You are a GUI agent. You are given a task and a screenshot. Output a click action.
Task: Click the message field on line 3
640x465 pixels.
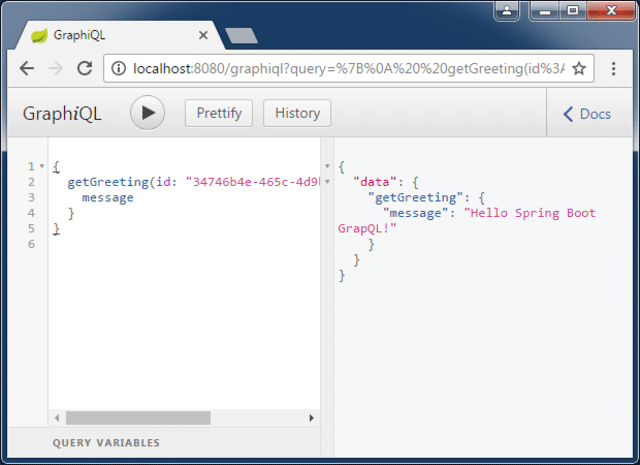[108, 198]
